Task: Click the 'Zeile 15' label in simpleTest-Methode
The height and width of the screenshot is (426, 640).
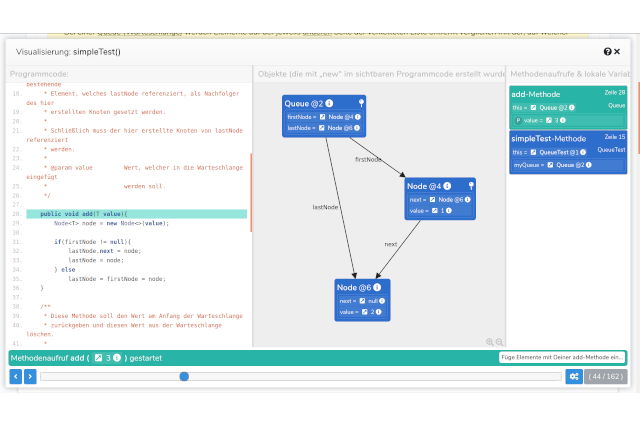Action: pyautogui.click(x=615, y=137)
